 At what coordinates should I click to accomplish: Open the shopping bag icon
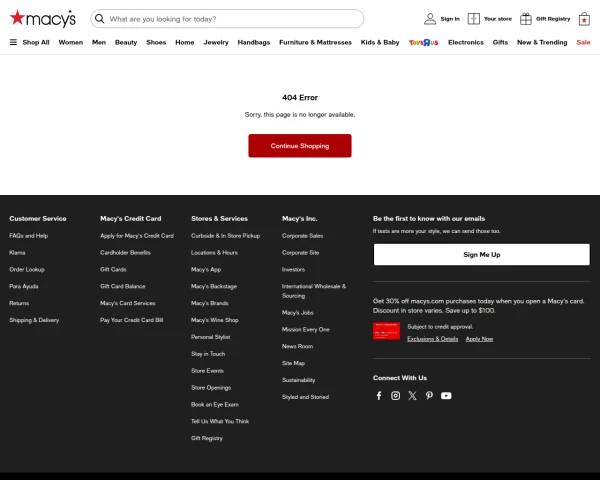tap(584, 19)
